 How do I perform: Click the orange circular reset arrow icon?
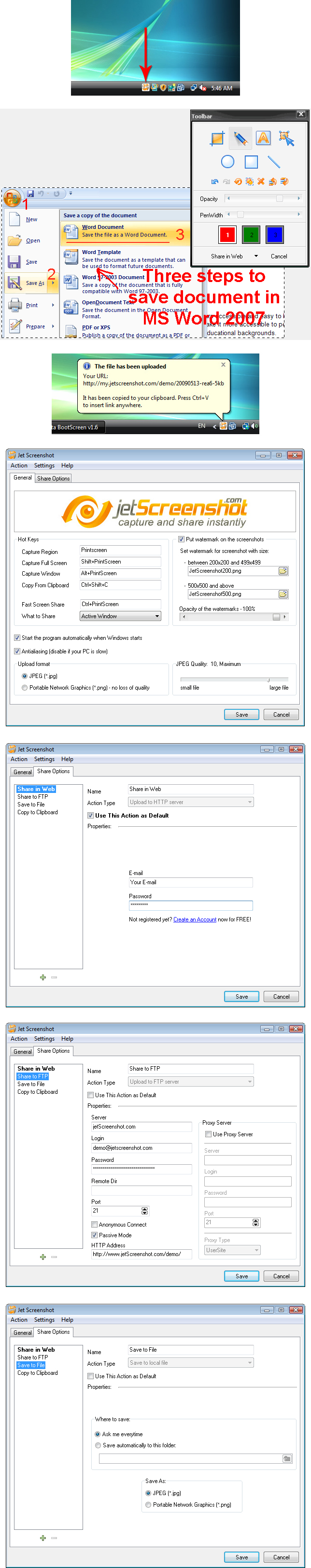pos(238,182)
